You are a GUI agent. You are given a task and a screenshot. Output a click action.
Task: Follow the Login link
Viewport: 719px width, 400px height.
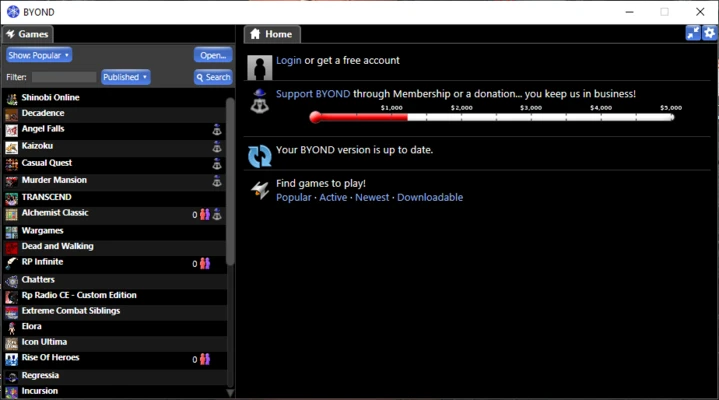pos(288,61)
